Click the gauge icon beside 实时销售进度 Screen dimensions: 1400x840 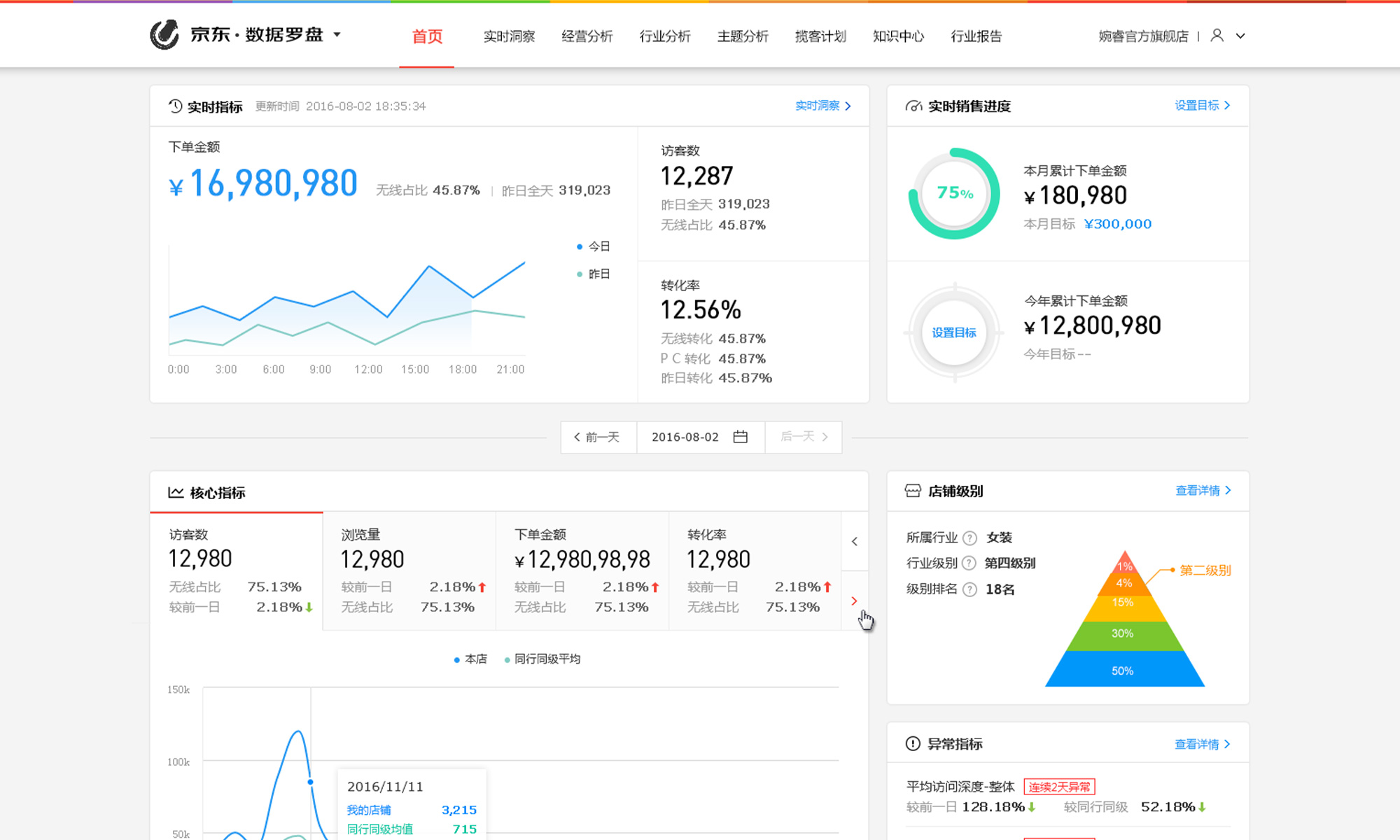(x=913, y=106)
